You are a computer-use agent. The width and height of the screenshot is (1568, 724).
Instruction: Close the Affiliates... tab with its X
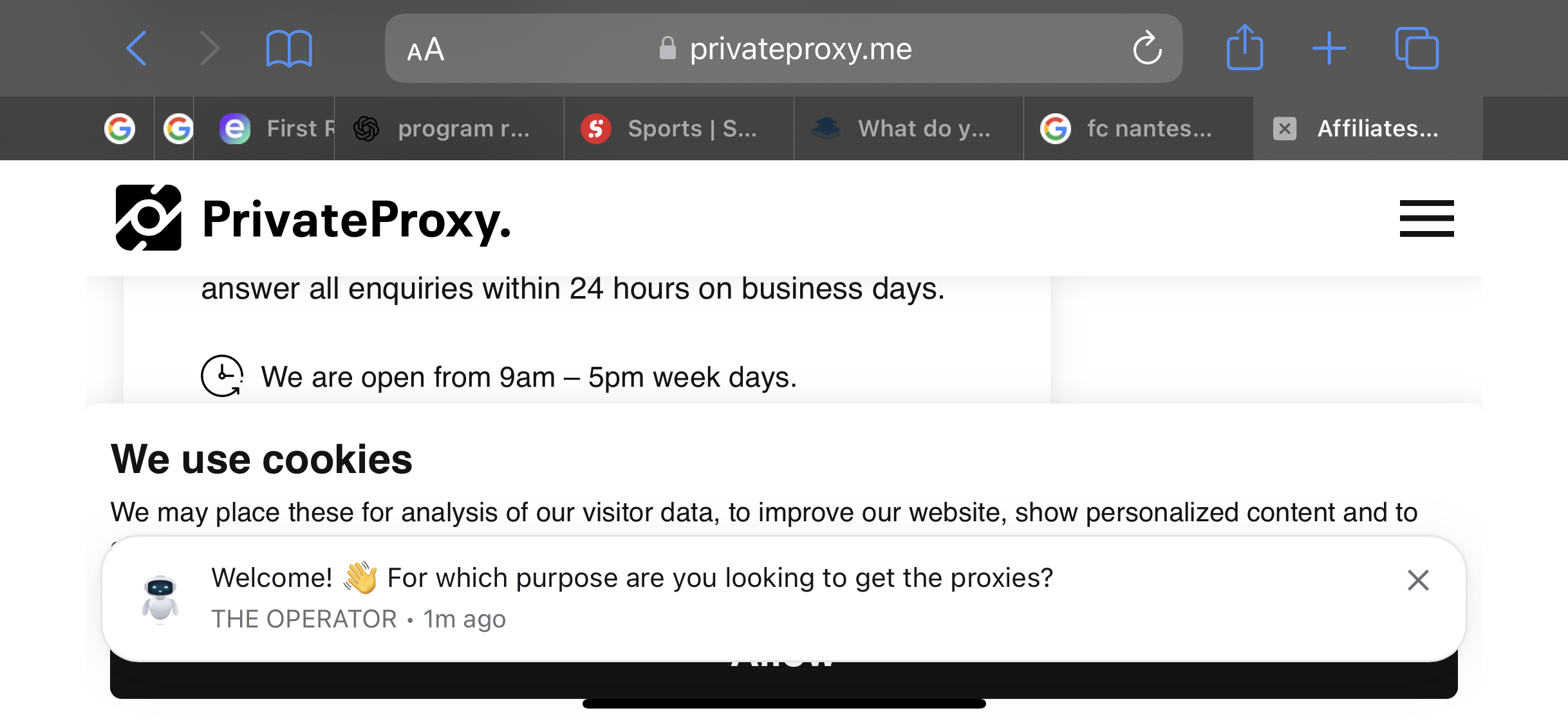1285,129
